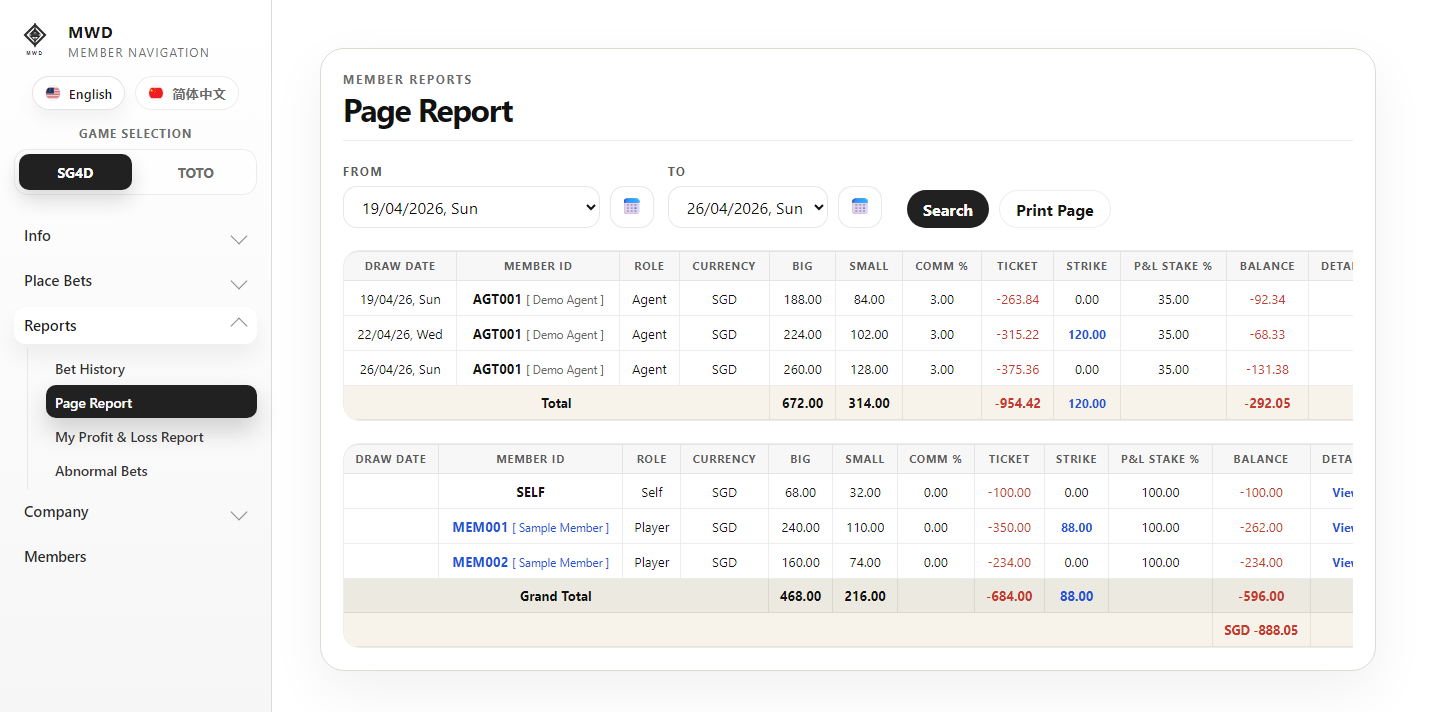The image size is (1440, 712).
Task: Click the Print Page button
Action: coord(1055,209)
